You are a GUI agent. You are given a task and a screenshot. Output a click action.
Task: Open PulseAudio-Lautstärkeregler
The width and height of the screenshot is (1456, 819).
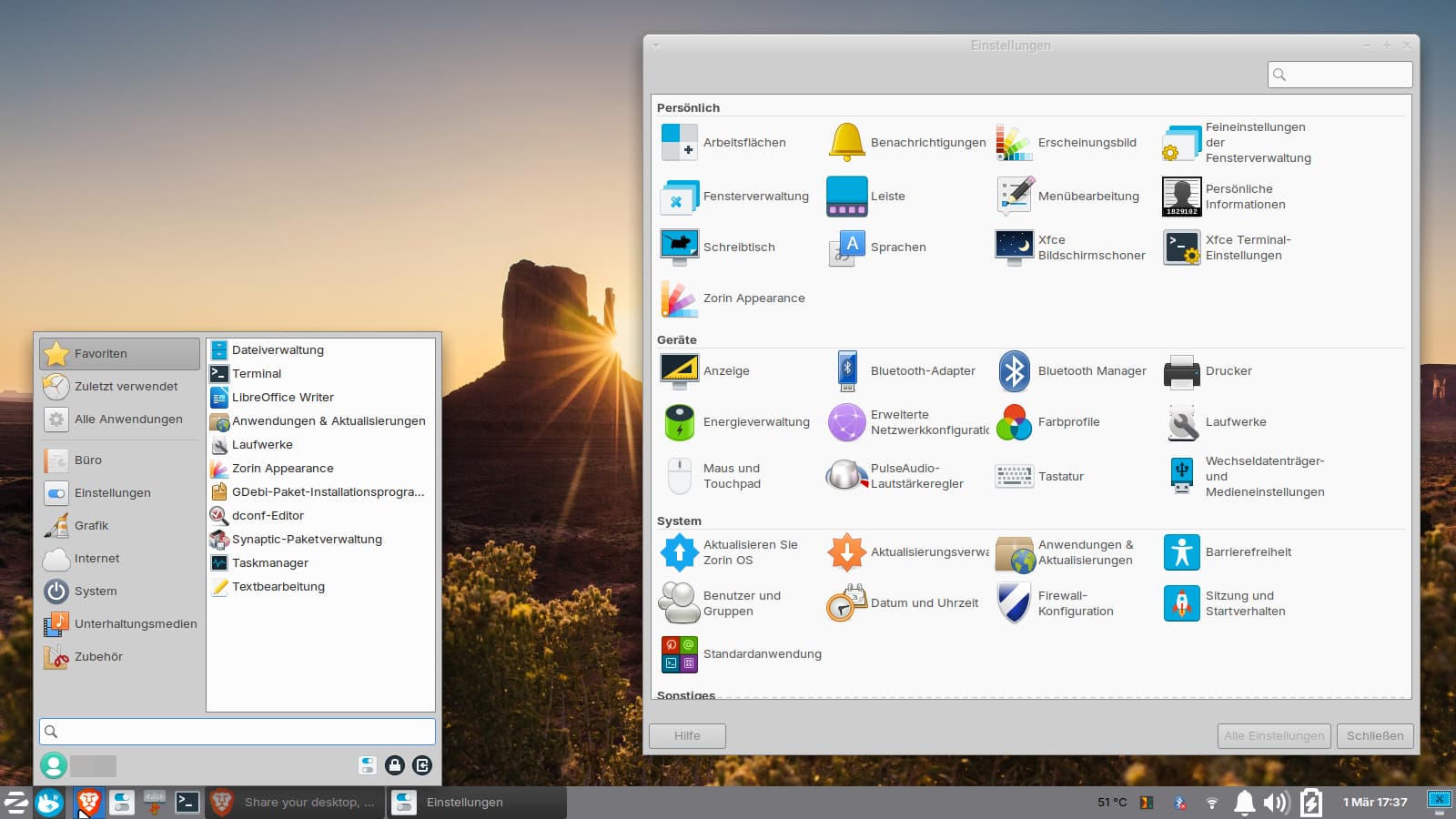tap(895, 476)
